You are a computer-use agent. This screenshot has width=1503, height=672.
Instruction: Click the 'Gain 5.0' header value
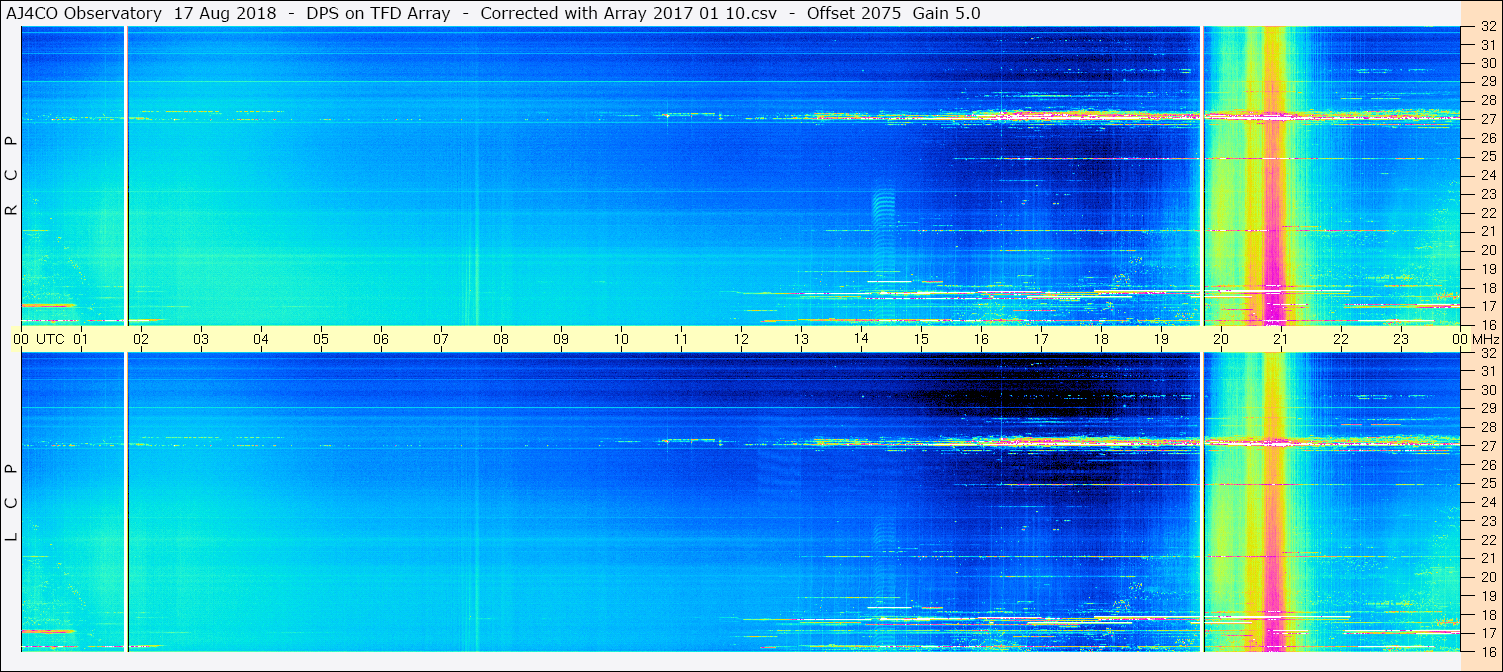pyautogui.click(x=946, y=13)
